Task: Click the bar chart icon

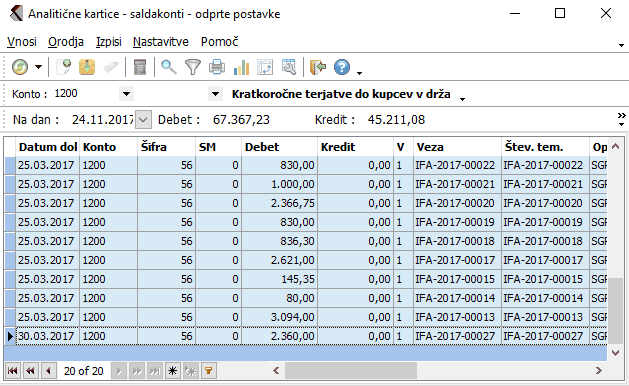Action: [241, 67]
